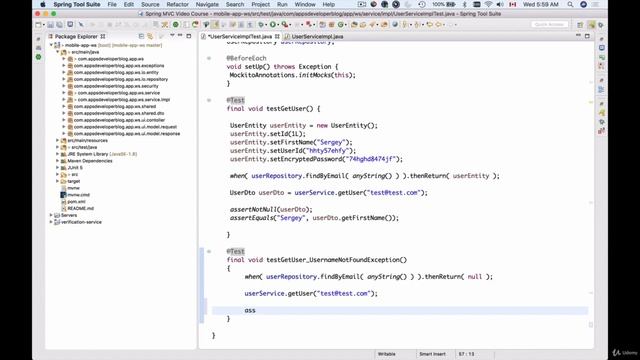Expand the src/main/resources folder
The image size is (640, 360).
pos(58,140)
